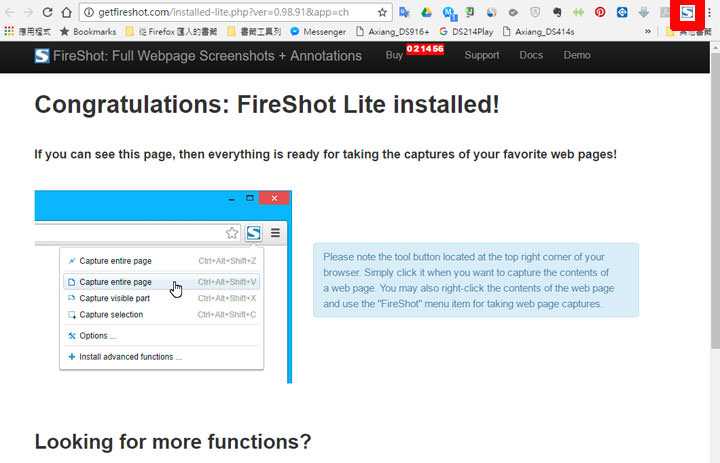Open the Buy menu item
Screen dimensions: 720x463
(x=394, y=55)
